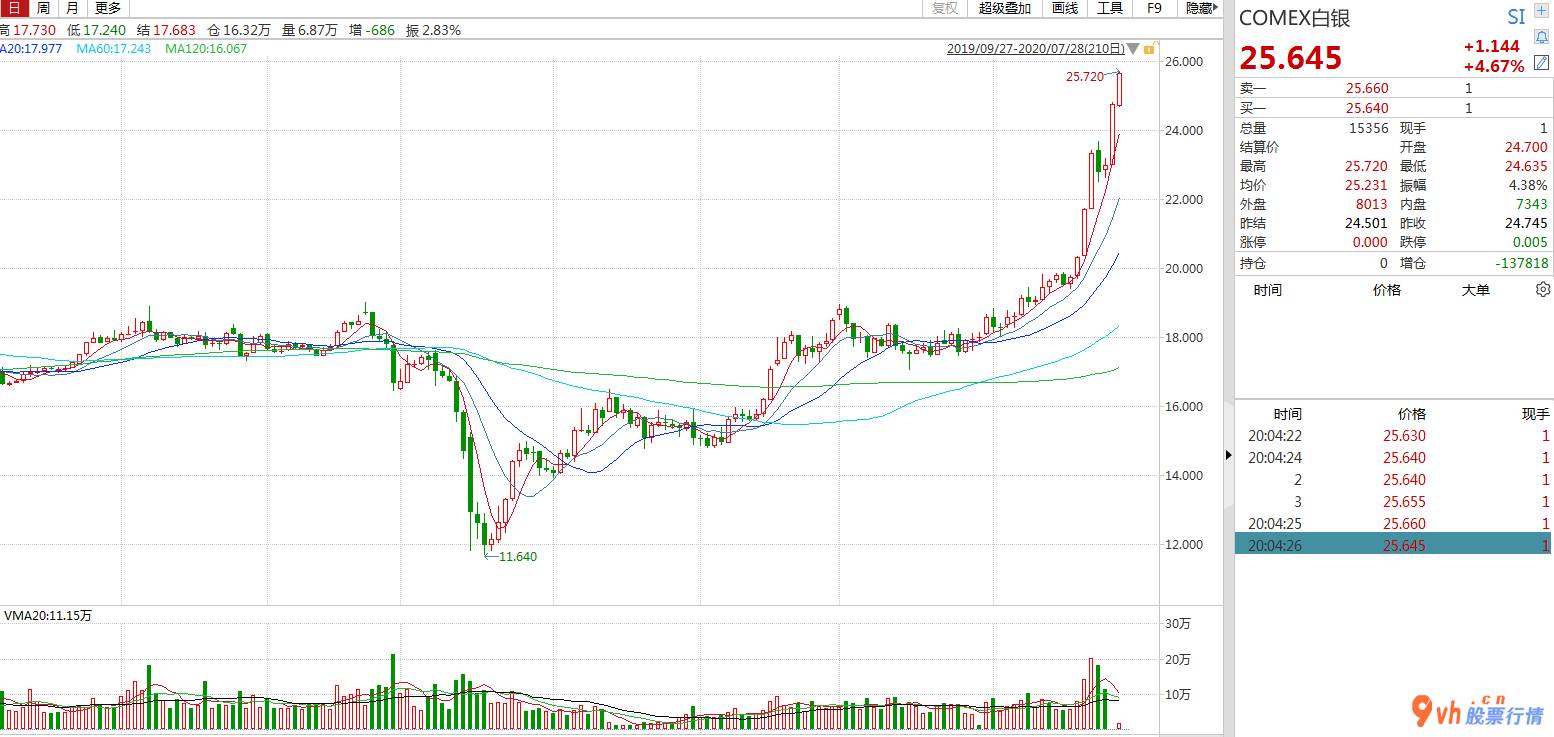Expand the date range dropdown triangle
This screenshot has width=1554, height=737.
1133,48
